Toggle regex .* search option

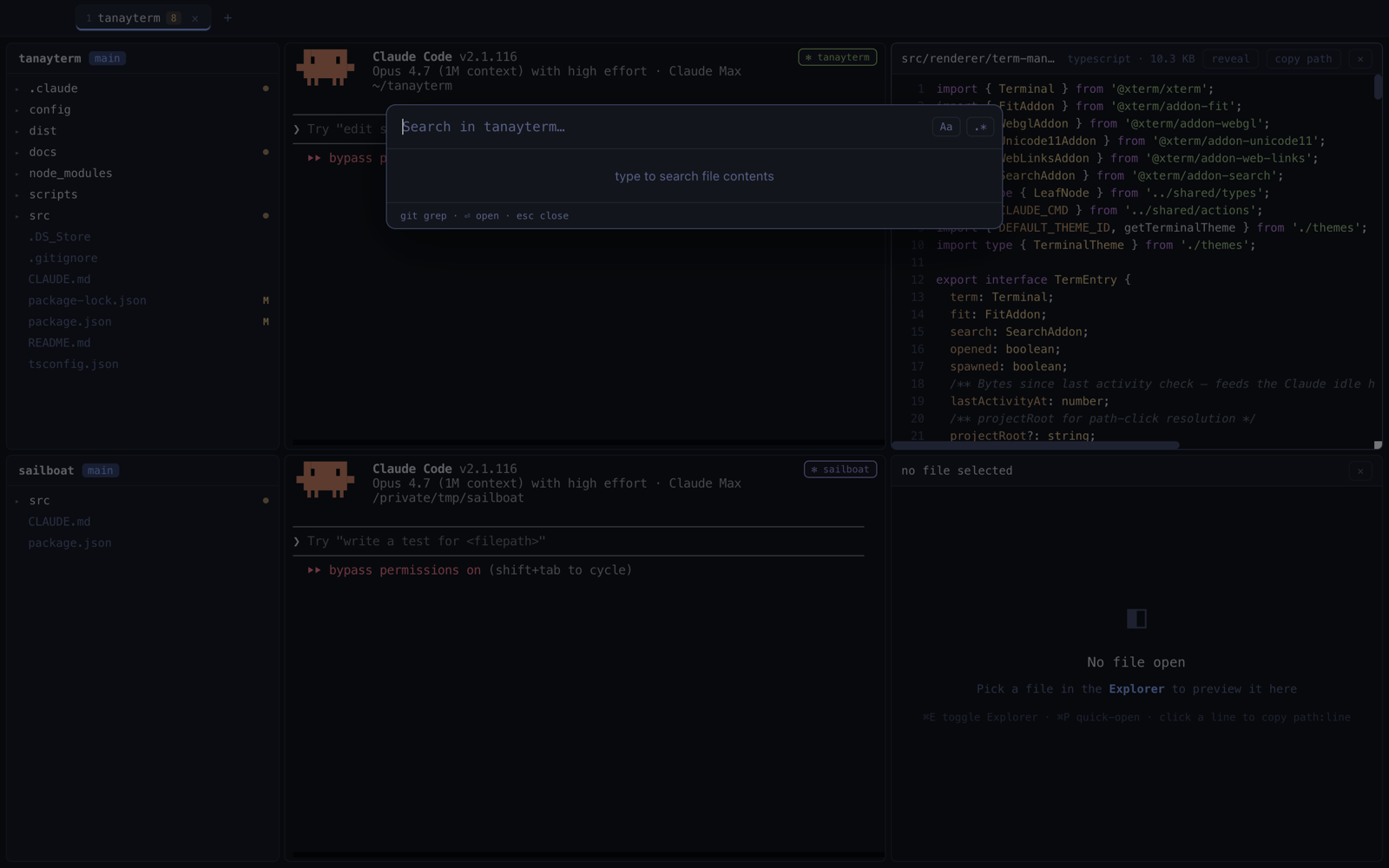coord(980,127)
